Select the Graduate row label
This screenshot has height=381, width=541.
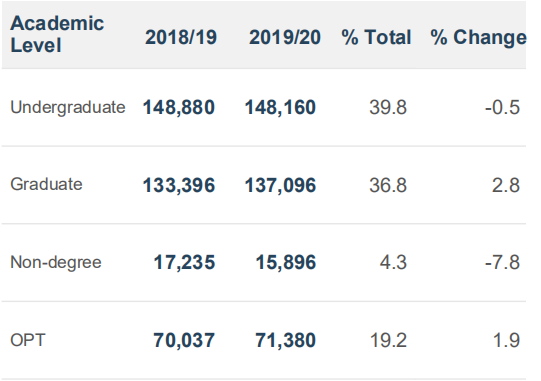(46, 184)
